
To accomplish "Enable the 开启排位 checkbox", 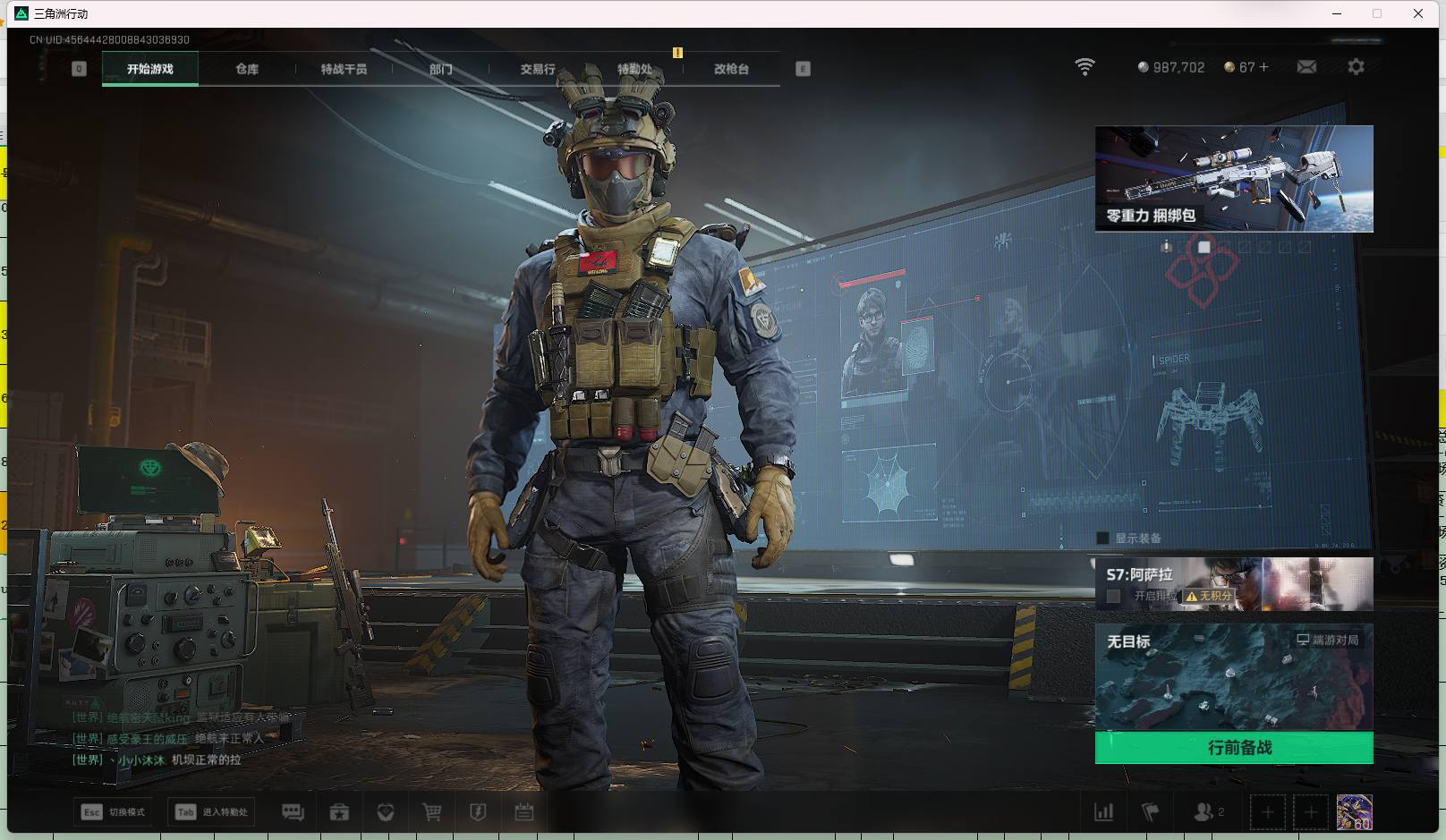I will point(1113,596).
